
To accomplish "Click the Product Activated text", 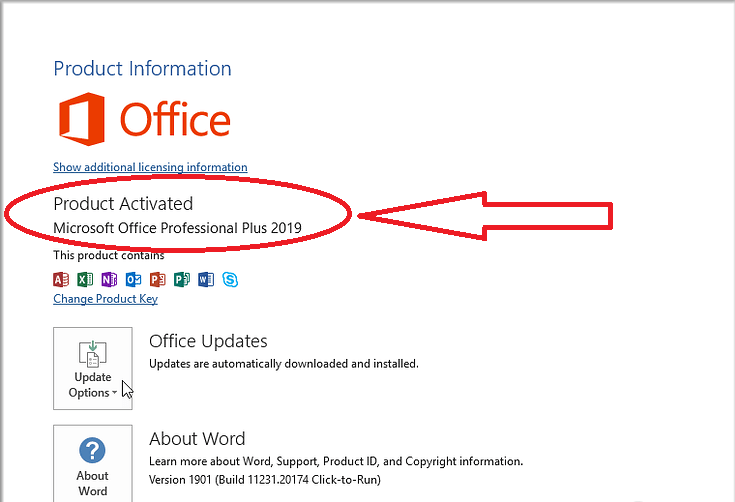I will point(123,204).
